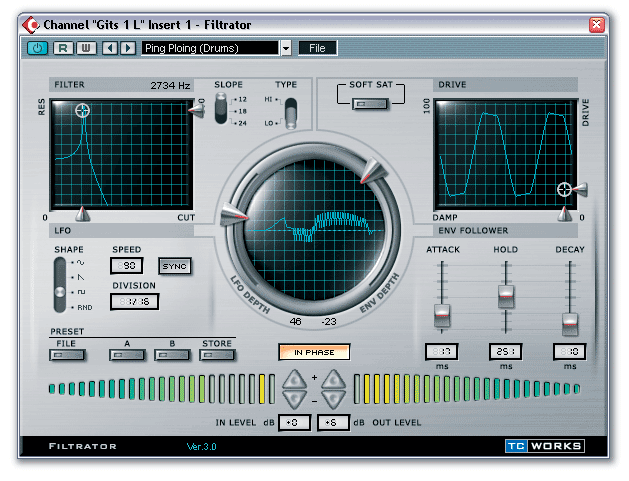
Task: Toggle the plugin power bypass button
Action: [x=37, y=48]
